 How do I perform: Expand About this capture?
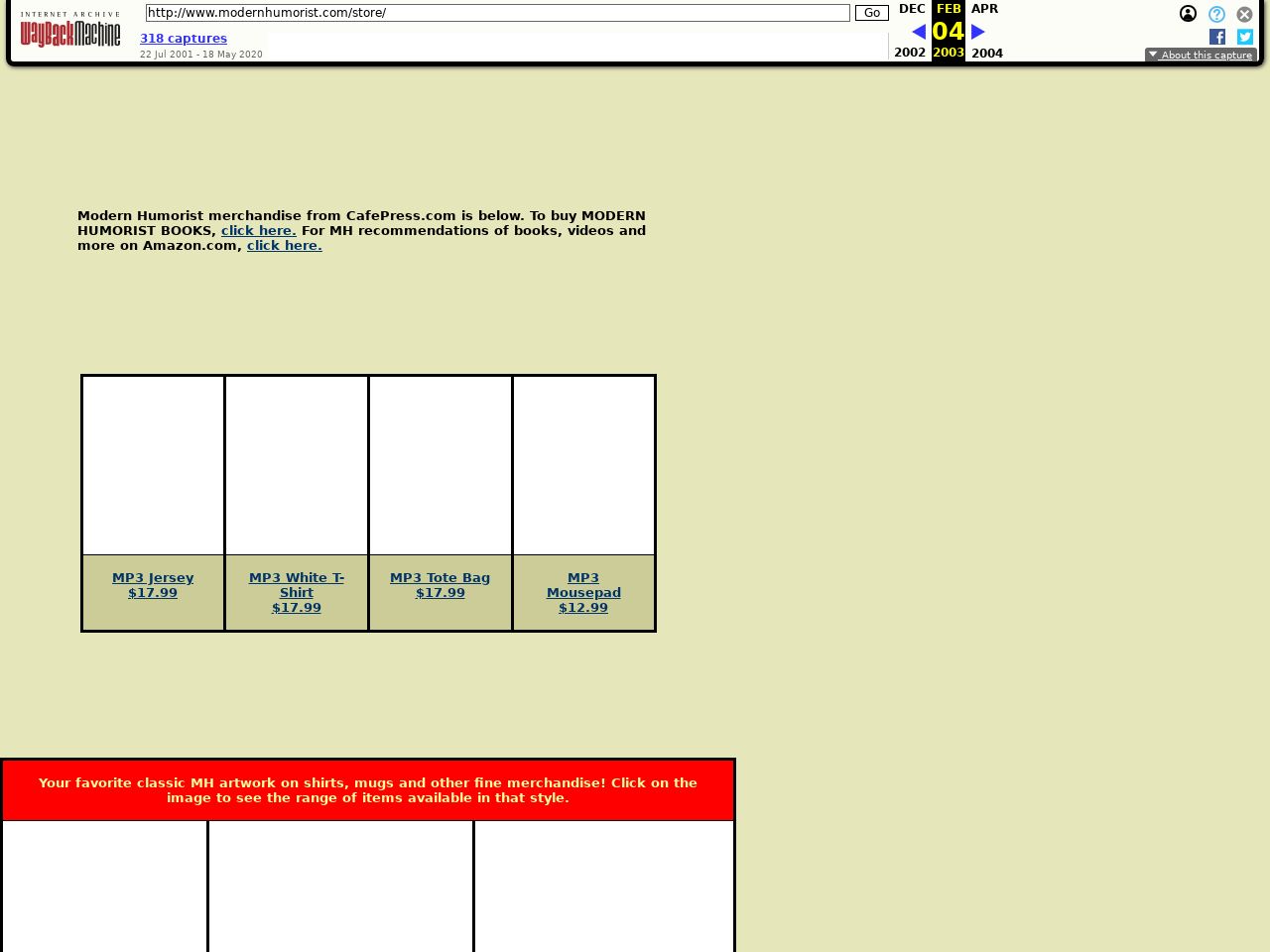pyautogui.click(x=1201, y=56)
